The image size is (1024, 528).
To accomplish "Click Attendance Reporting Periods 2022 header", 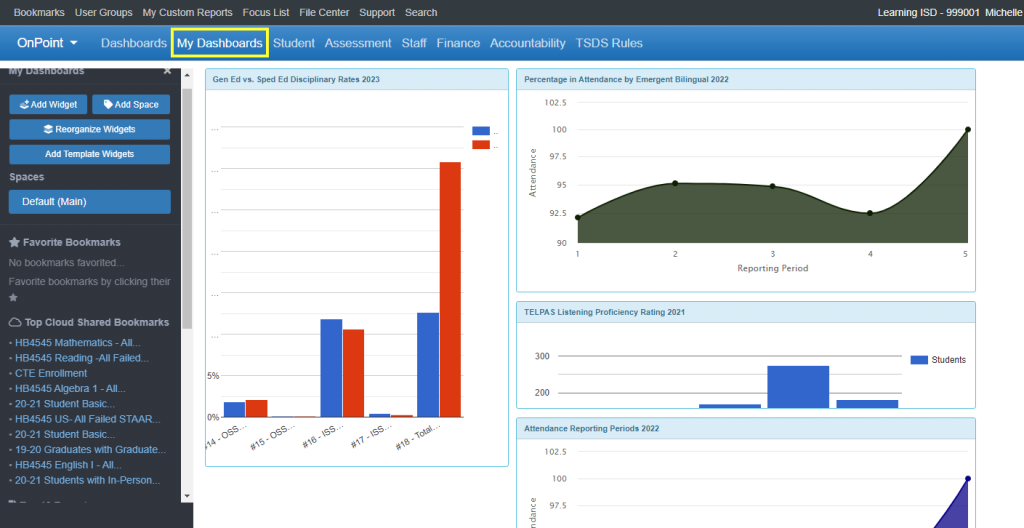I will [746, 429].
